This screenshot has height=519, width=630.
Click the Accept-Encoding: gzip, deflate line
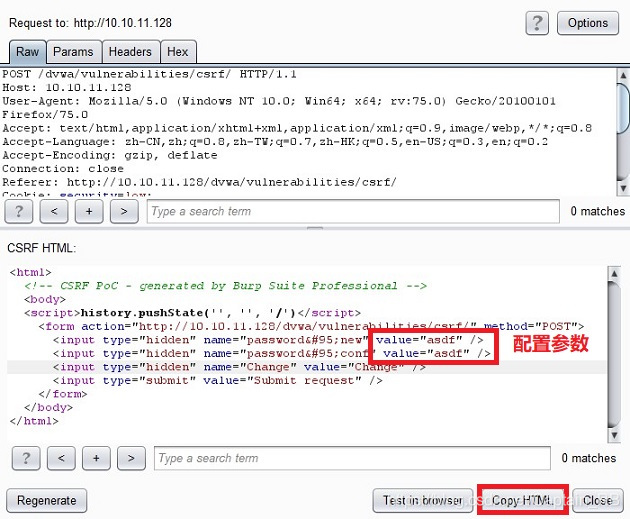(x=110, y=155)
